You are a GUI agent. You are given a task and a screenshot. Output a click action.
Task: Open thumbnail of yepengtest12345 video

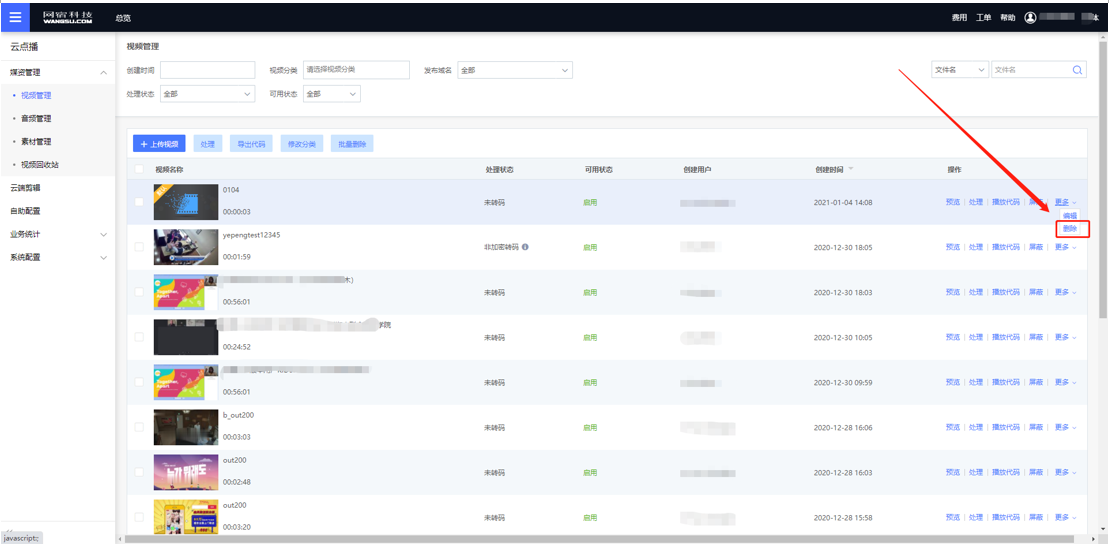tap(185, 247)
